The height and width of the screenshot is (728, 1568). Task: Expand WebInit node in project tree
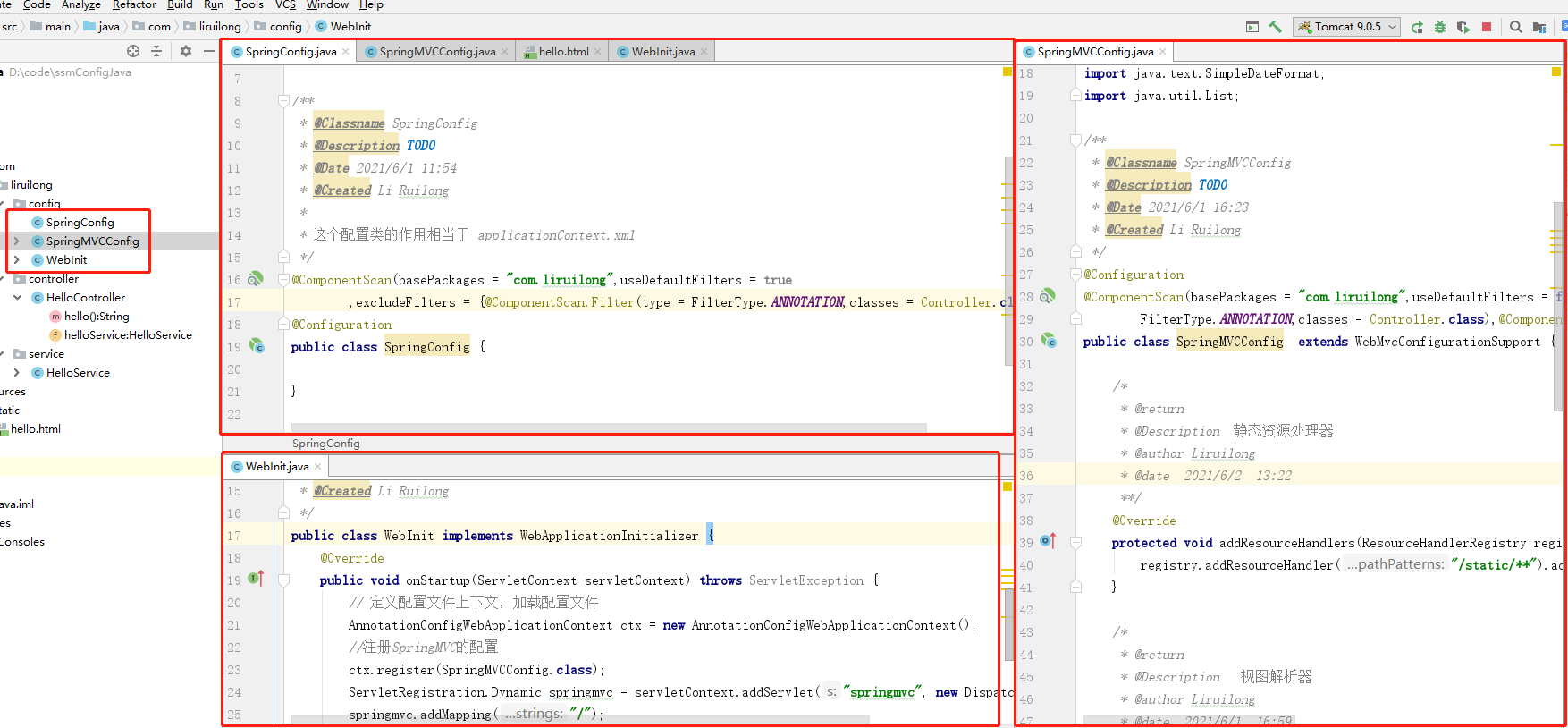coord(17,260)
